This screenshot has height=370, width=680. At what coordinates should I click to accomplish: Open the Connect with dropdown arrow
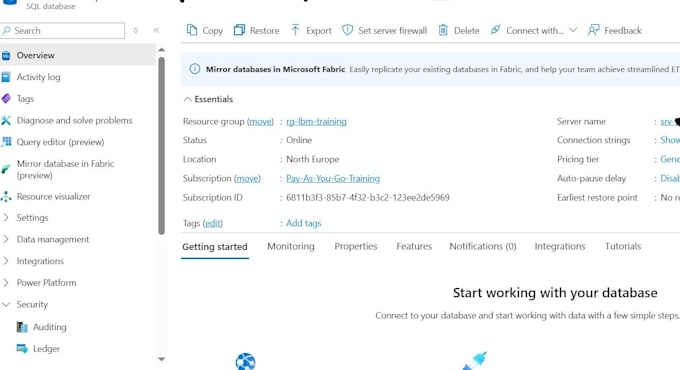point(573,30)
